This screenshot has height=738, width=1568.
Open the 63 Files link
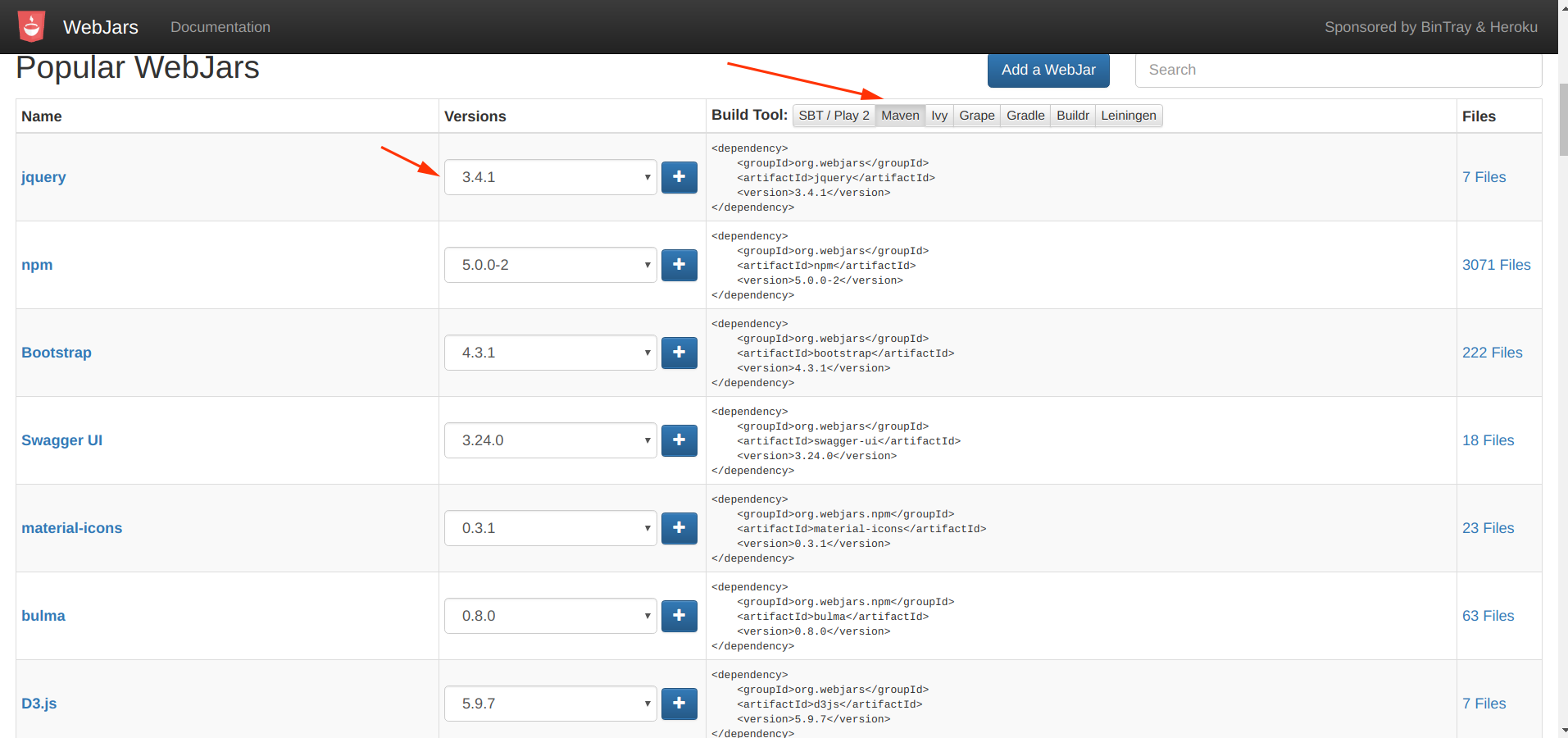point(1488,616)
